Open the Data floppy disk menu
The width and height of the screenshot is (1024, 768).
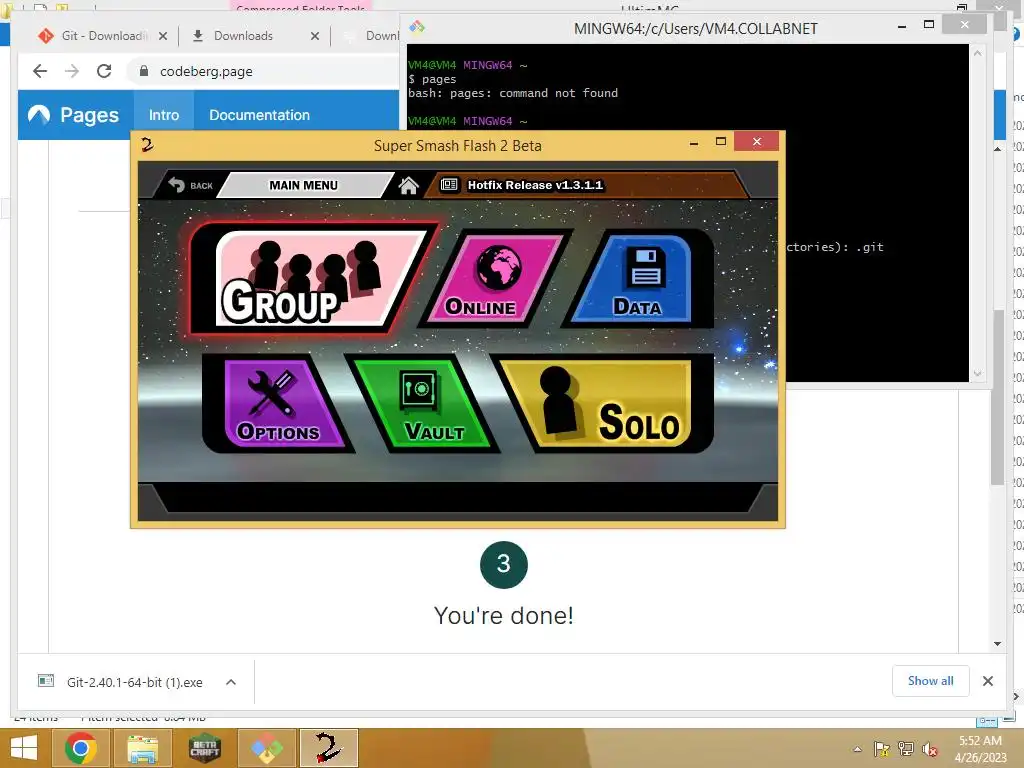tap(640, 278)
